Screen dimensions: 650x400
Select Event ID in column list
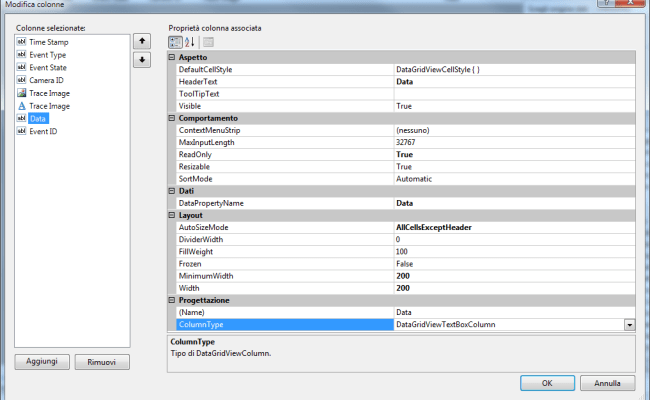pos(43,131)
